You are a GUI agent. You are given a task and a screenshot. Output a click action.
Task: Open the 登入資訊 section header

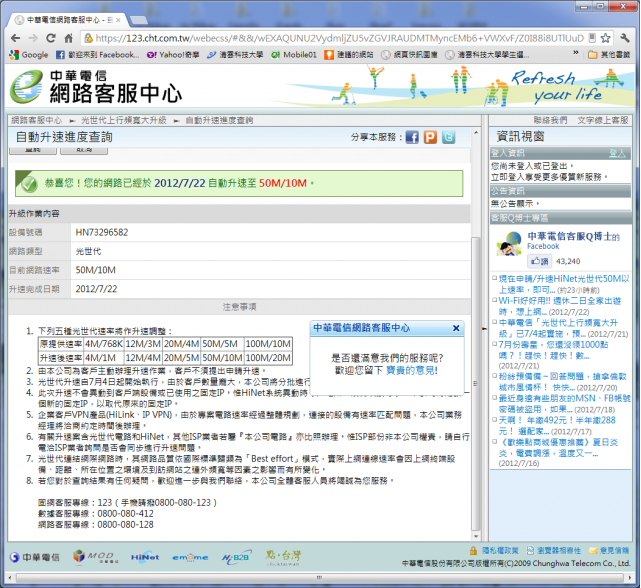click(560, 153)
